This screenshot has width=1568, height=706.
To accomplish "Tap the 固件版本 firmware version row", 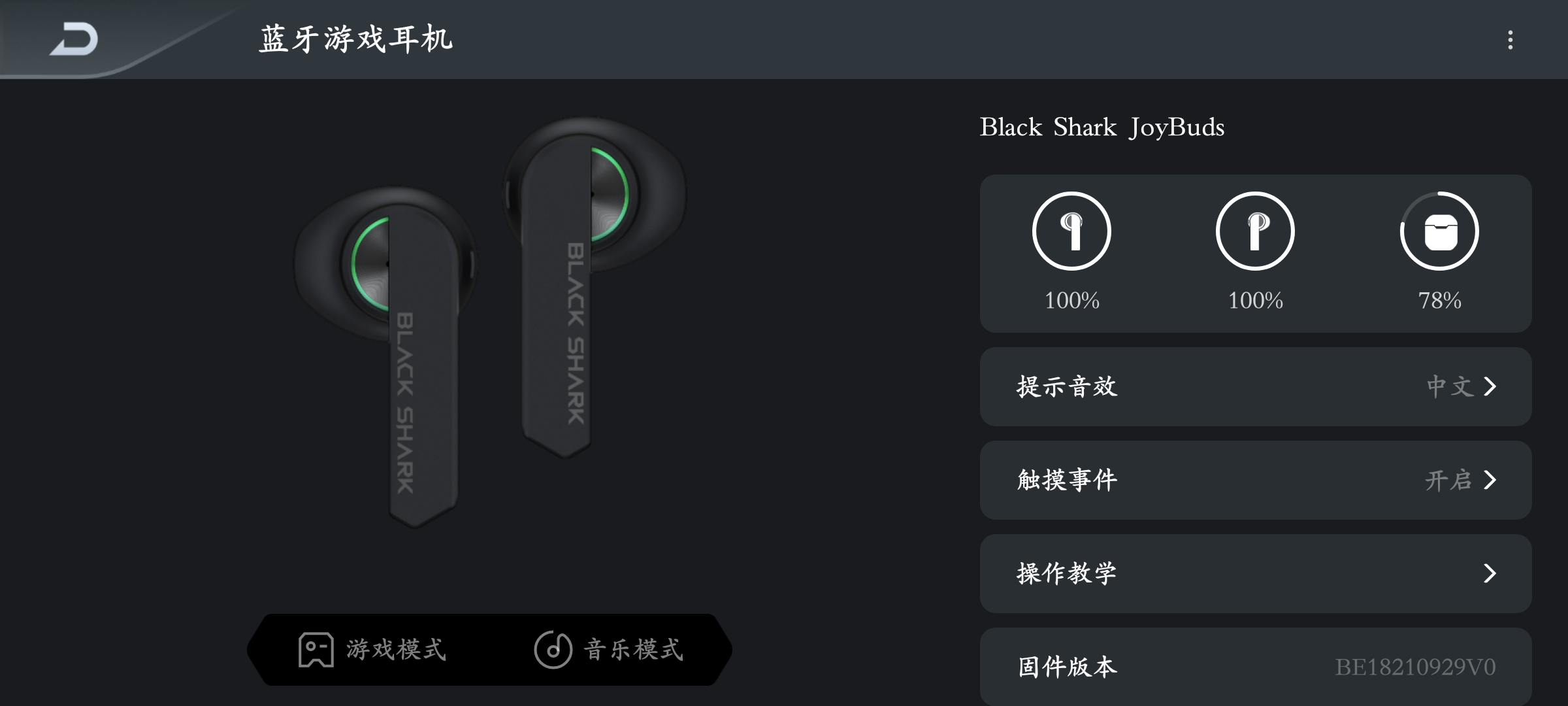I will click(1255, 667).
